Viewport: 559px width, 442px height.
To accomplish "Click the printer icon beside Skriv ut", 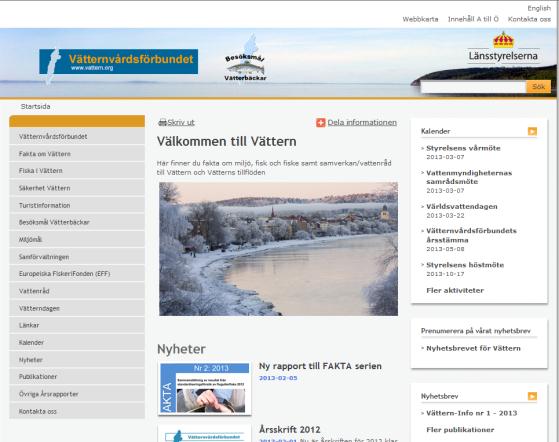I will tap(162, 122).
